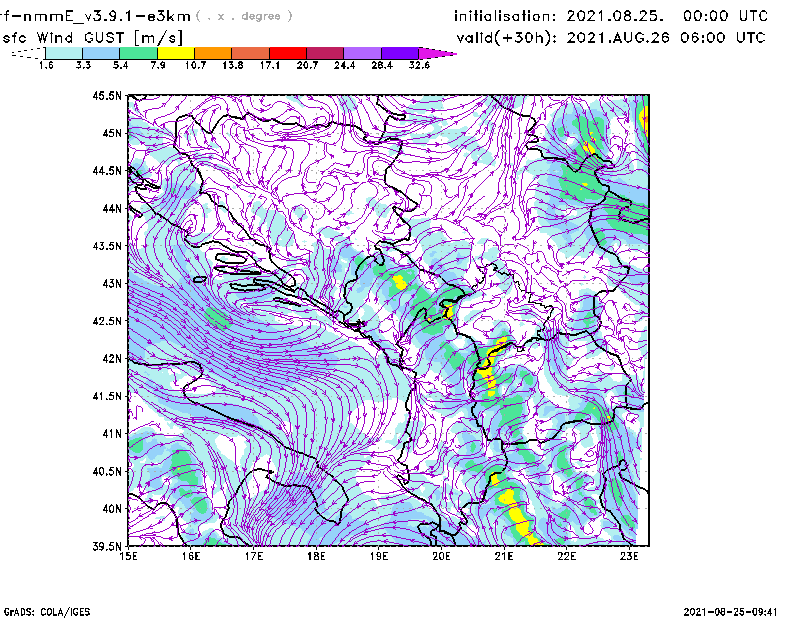Click the 44N latitude label
The image size is (800, 618).
[112, 208]
